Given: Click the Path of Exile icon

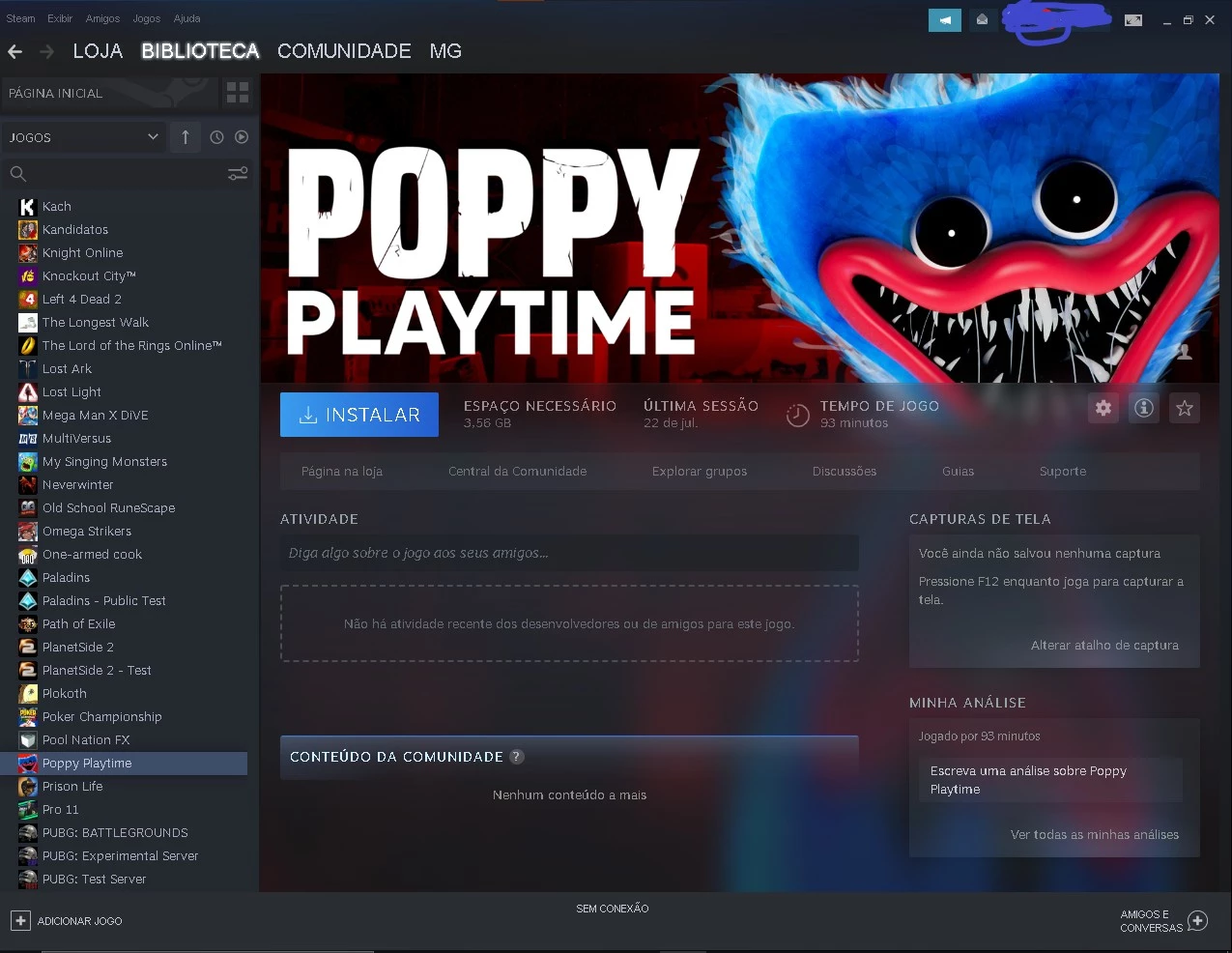Looking at the screenshot, I should tap(28, 623).
